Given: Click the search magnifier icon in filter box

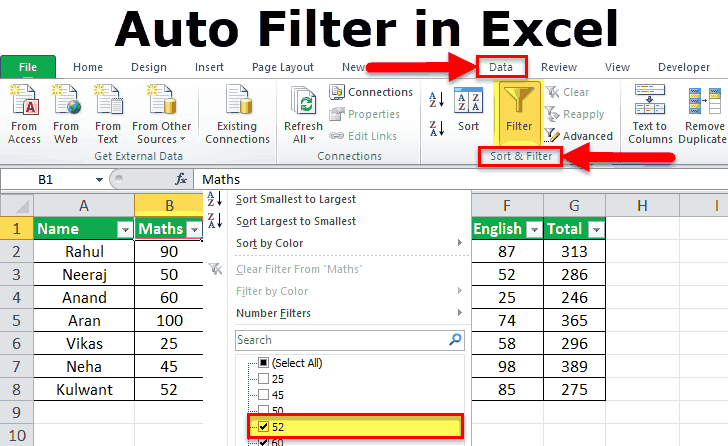Looking at the screenshot, I should (456, 339).
